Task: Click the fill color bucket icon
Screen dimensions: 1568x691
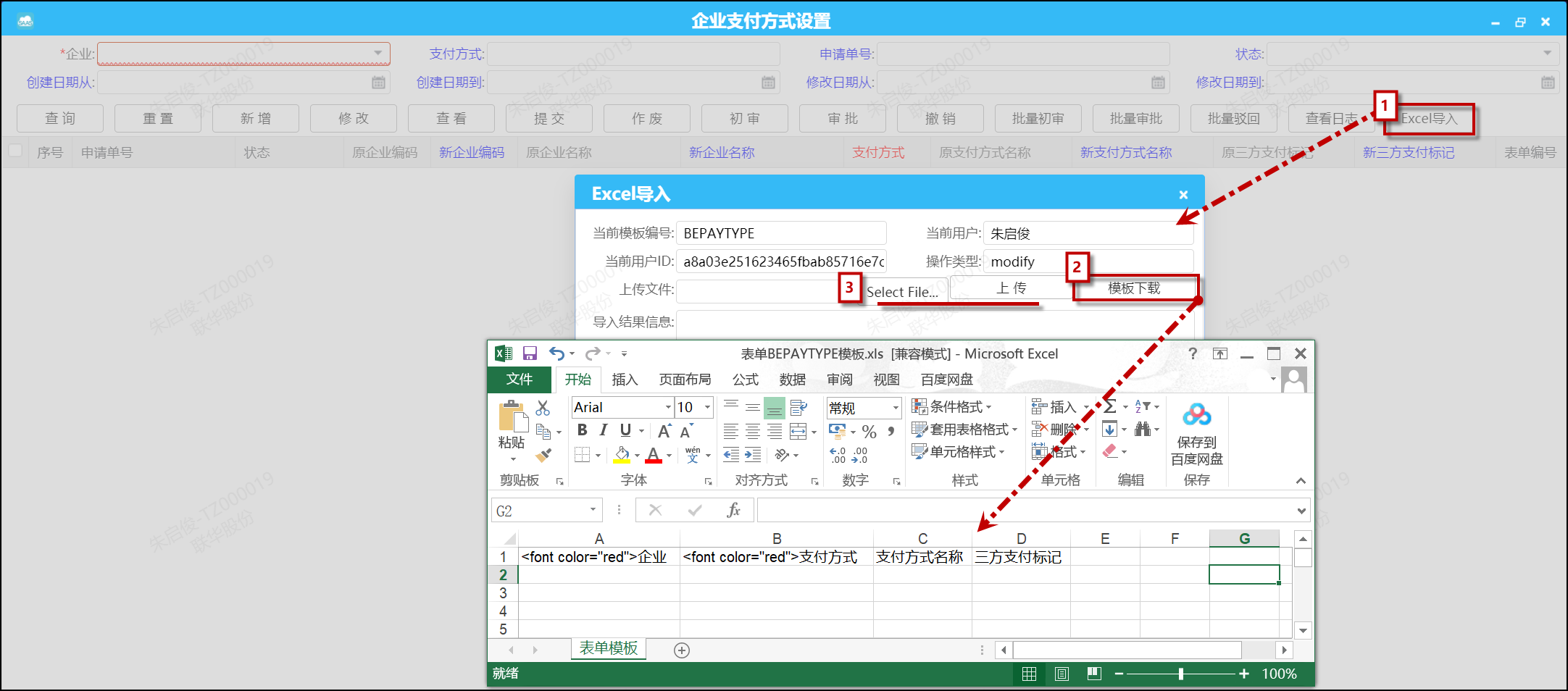Action: point(622,455)
